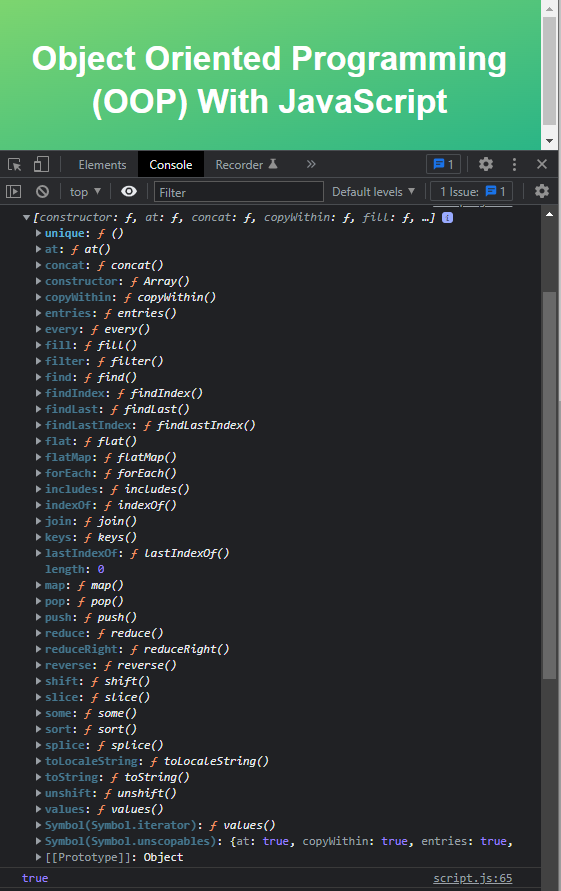
Task: Expand the some function entry
Action: pos(38,713)
